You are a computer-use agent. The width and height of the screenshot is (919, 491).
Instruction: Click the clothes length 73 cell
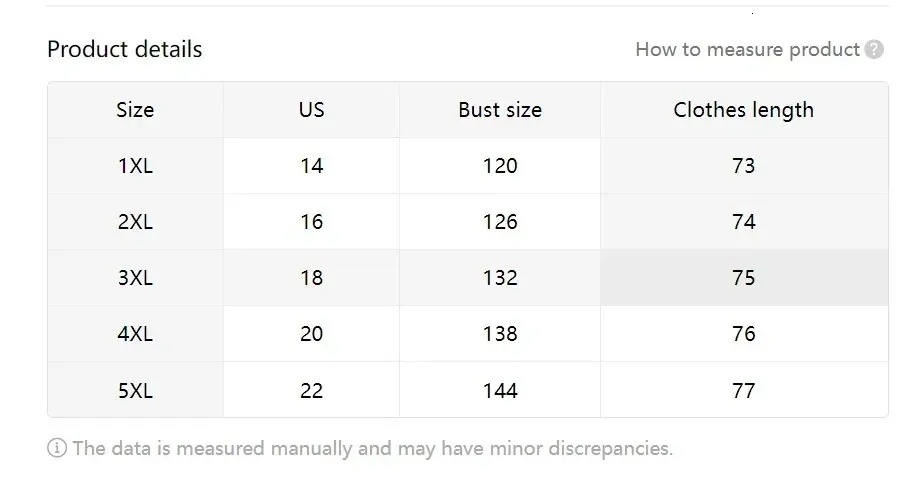pos(743,166)
